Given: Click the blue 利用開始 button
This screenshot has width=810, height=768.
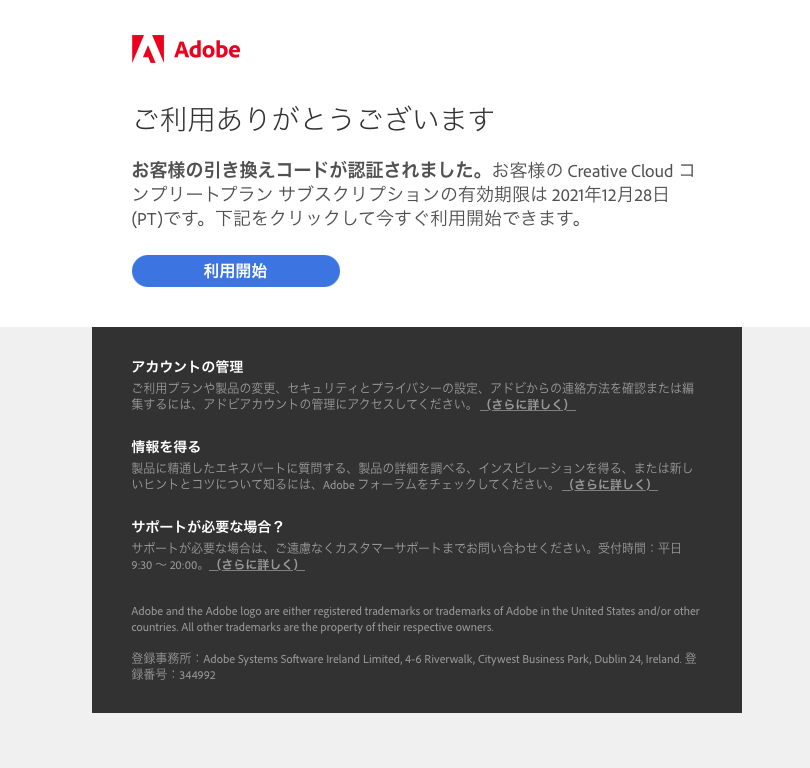Looking at the screenshot, I should pos(236,271).
